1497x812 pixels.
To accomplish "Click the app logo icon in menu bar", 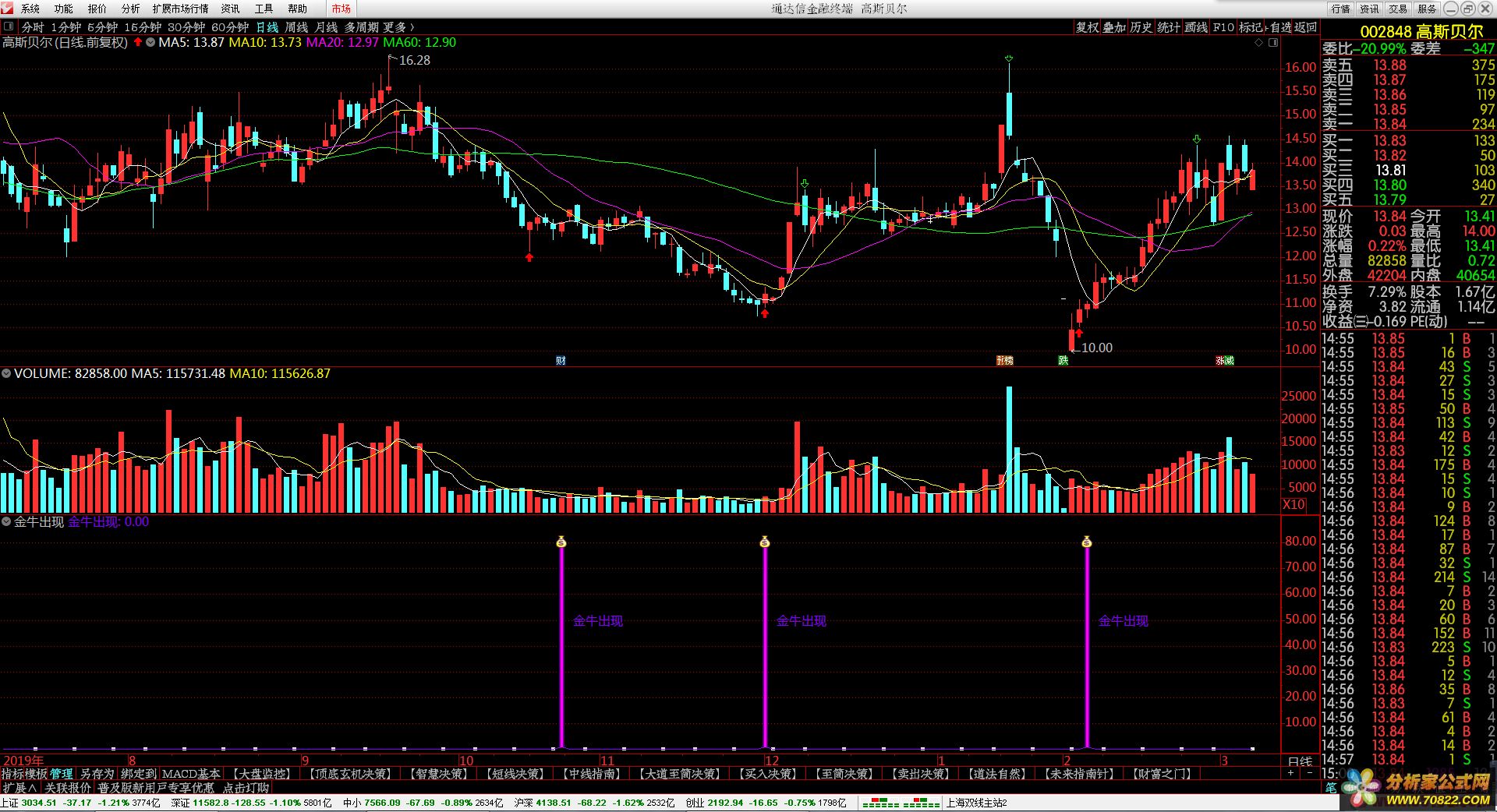I will tap(8, 9).
